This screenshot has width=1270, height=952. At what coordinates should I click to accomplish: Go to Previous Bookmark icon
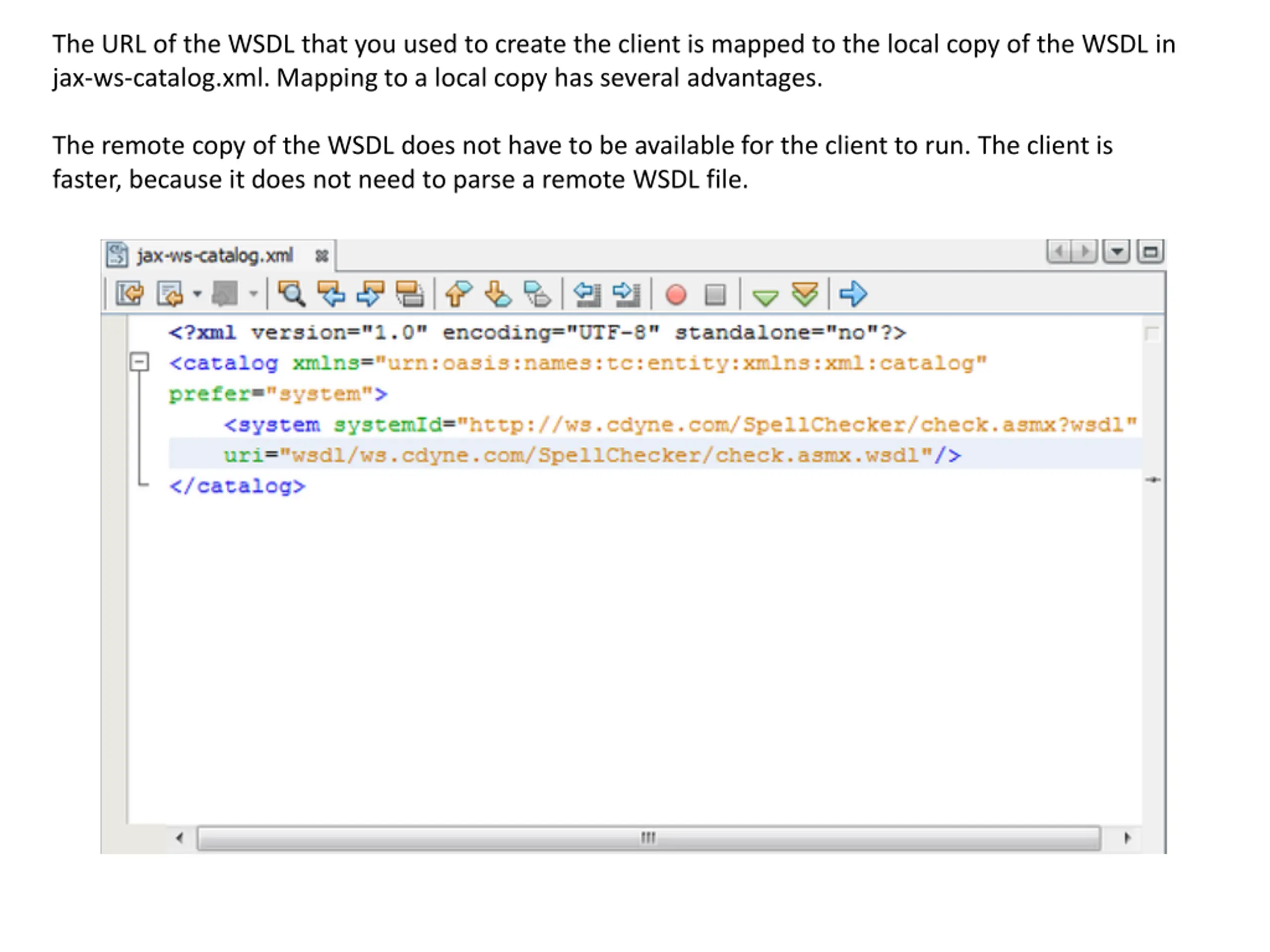point(459,294)
